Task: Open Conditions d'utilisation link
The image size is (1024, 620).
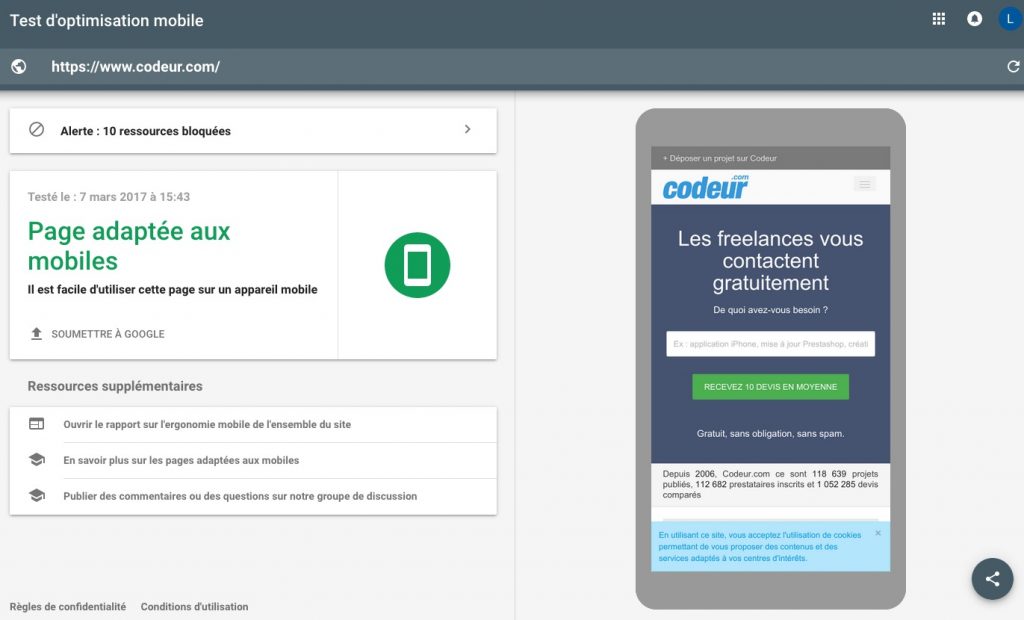Action: (194, 607)
